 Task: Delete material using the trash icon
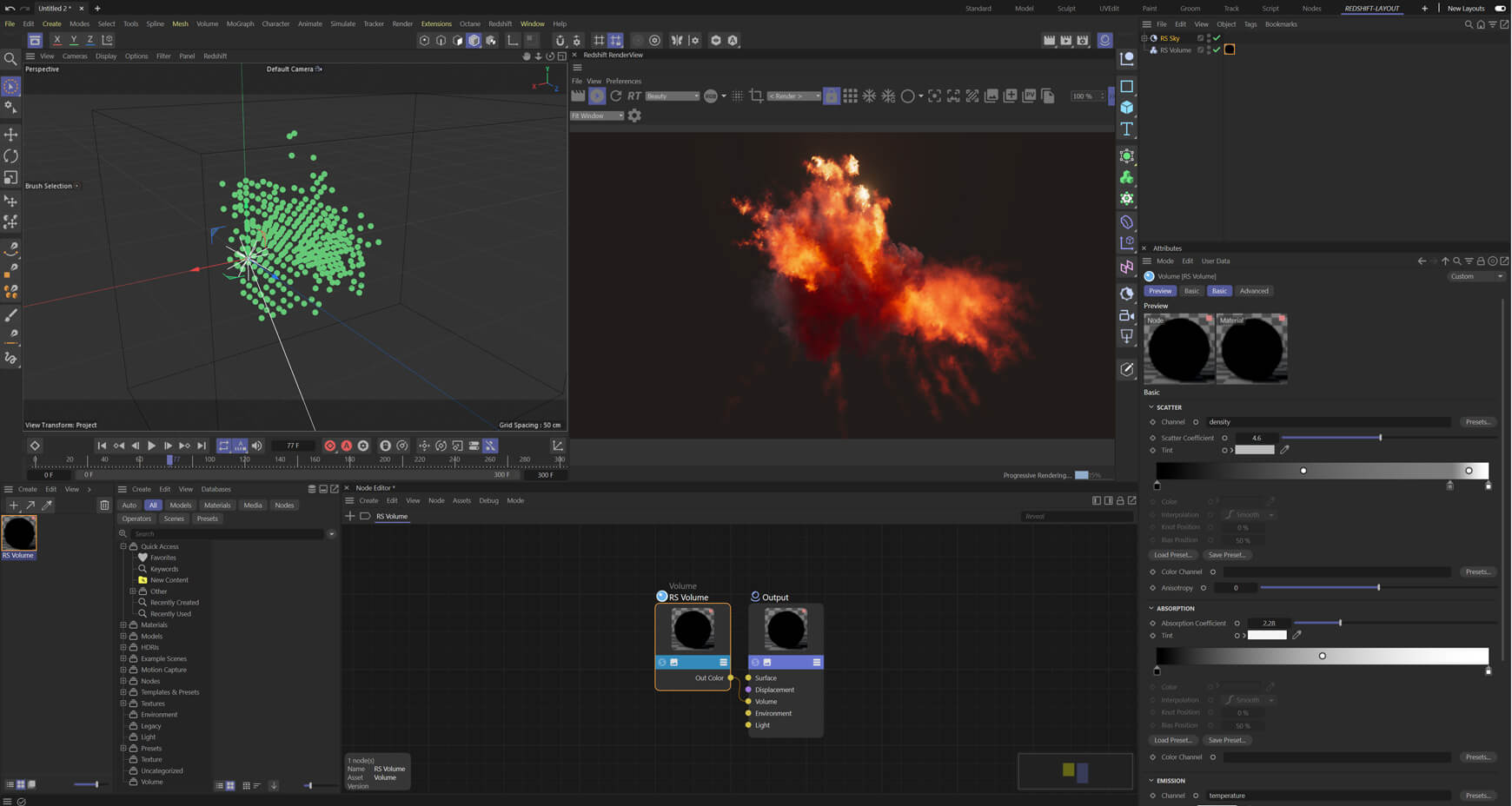104,505
